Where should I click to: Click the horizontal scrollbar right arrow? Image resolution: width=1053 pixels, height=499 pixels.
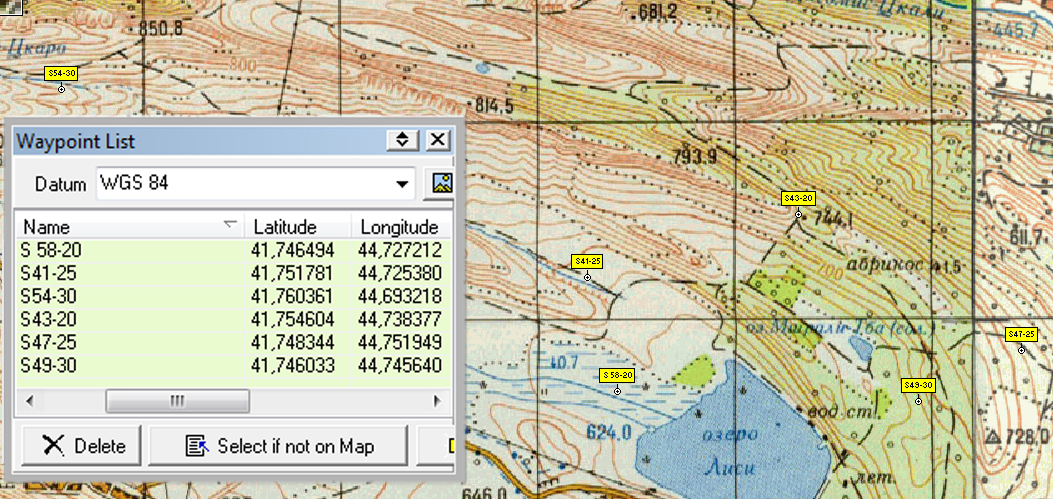(x=437, y=402)
